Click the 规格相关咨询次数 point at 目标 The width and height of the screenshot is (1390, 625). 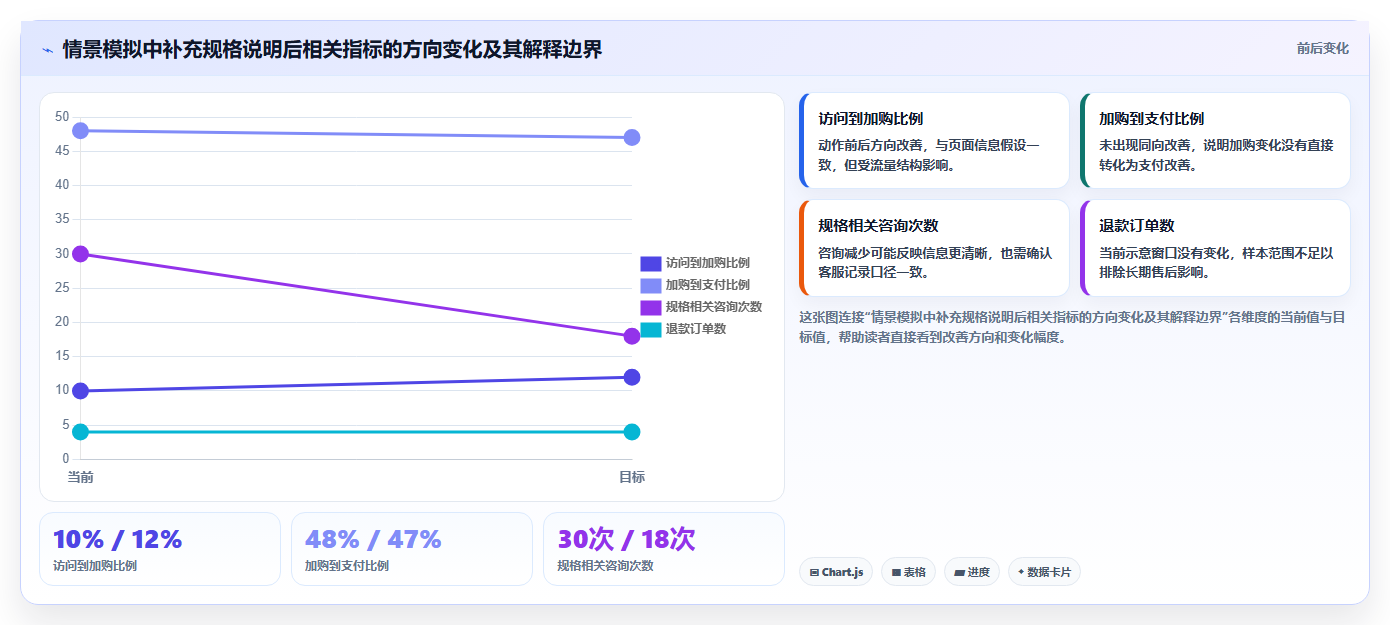(x=632, y=336)
